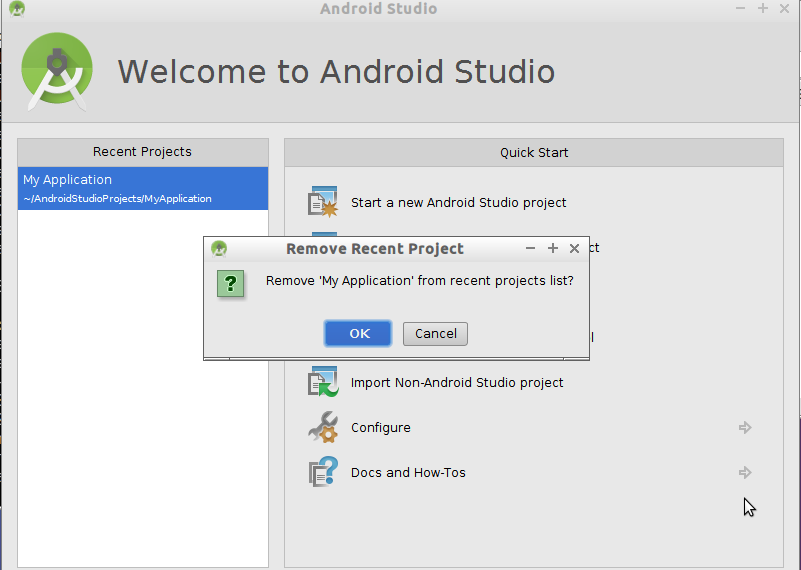Click the question mark icon in dialog
This screenshot has height=570, width=801.
point(230,283)
